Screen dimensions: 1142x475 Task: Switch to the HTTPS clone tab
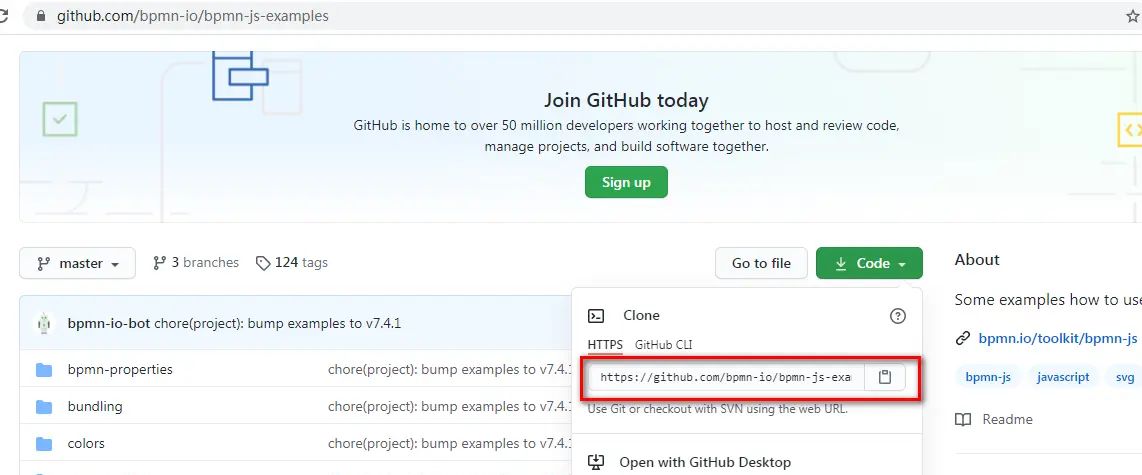(605, 345)
